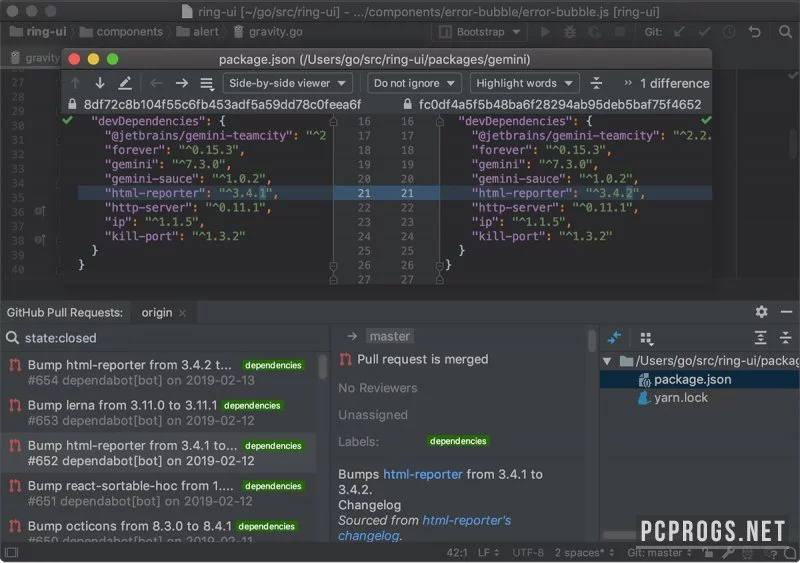Screen dimensions: 800x563
Task: Close the origin tab
Action: [x=182, y=313]
